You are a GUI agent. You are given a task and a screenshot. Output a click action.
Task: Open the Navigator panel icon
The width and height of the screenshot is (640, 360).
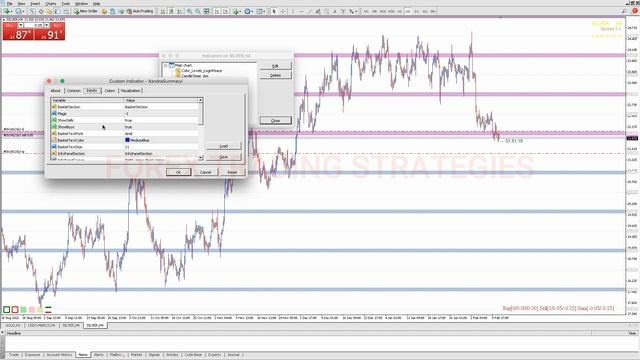[49, 11]
